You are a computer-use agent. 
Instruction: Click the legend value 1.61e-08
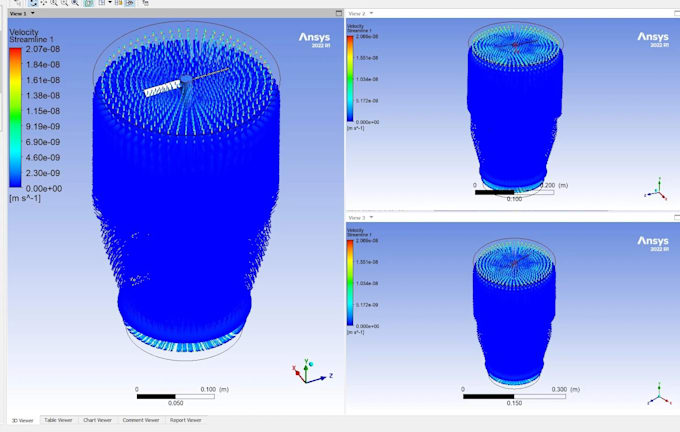click(42, 80)
